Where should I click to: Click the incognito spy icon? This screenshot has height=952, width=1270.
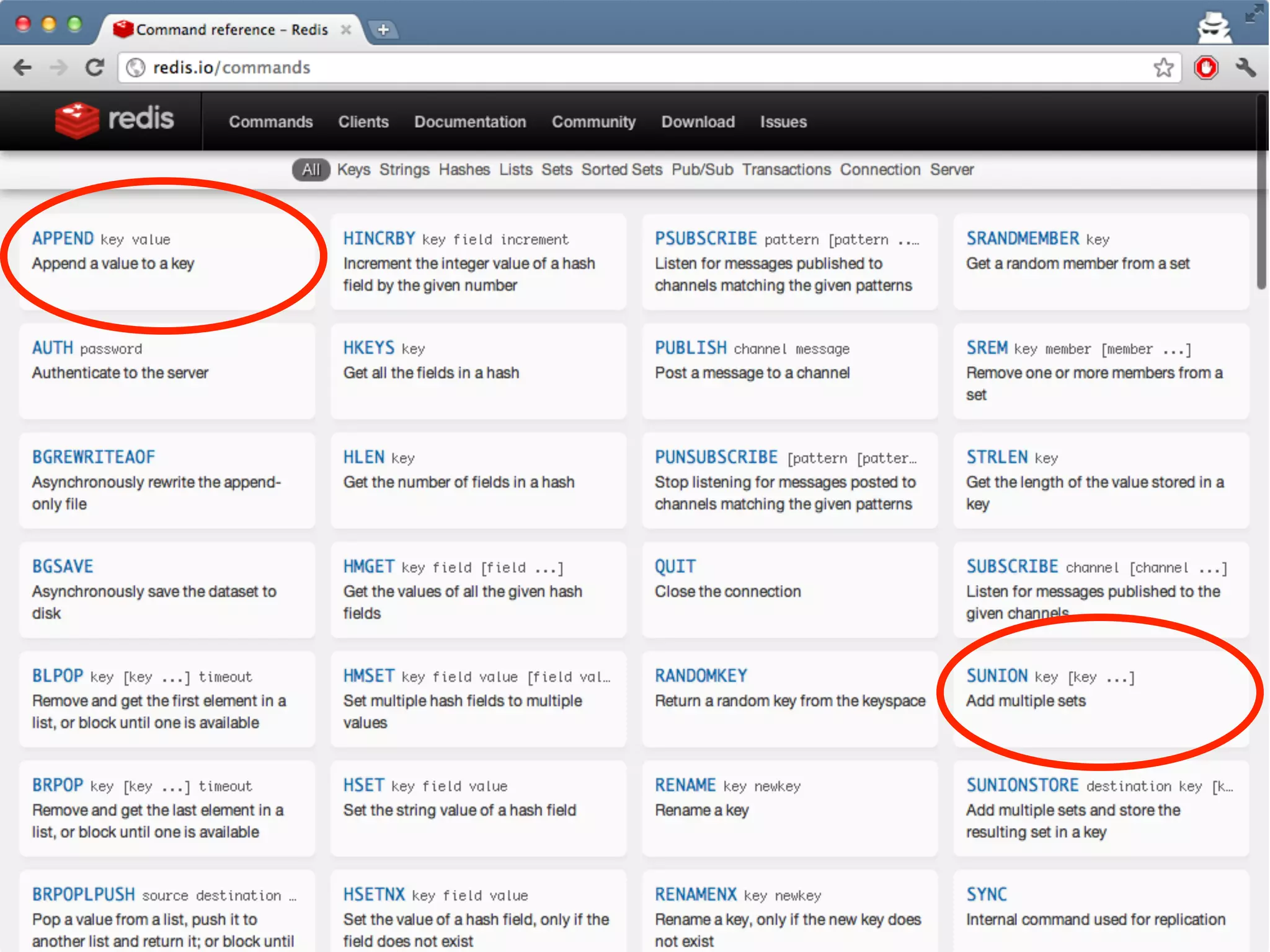coord(1214,27)
